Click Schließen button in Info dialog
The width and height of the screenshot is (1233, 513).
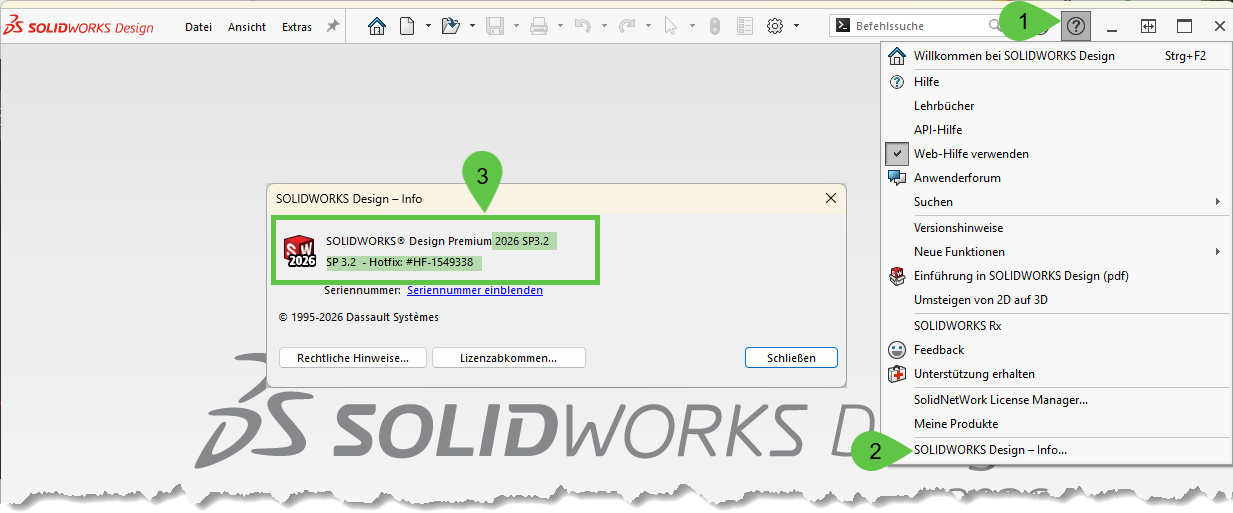click(791, 358)
